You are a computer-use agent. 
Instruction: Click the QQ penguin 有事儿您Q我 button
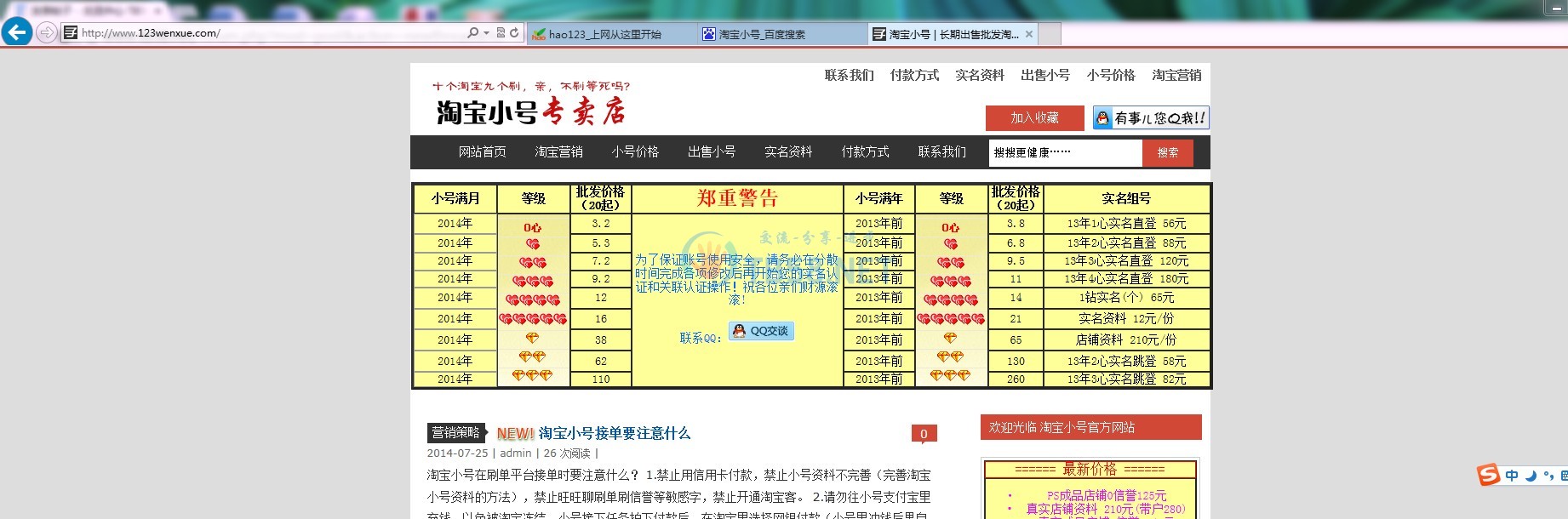(1151, 118)
